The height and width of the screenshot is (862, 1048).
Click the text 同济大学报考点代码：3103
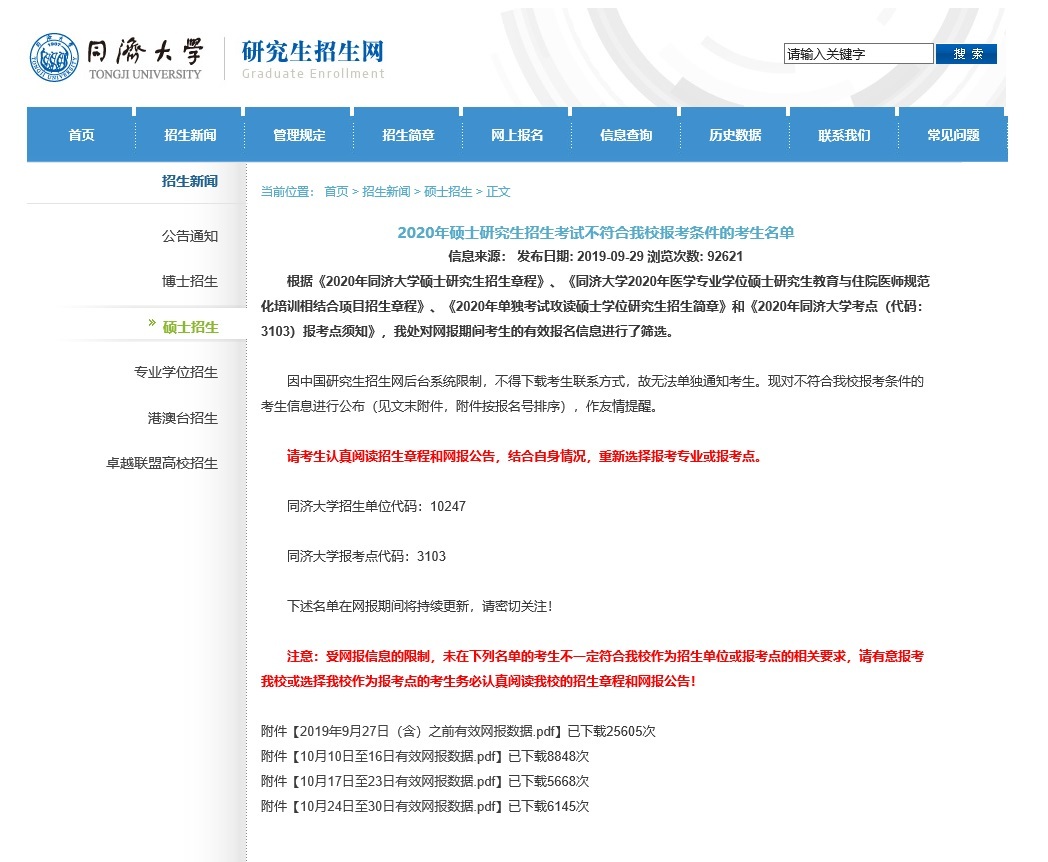366,557
